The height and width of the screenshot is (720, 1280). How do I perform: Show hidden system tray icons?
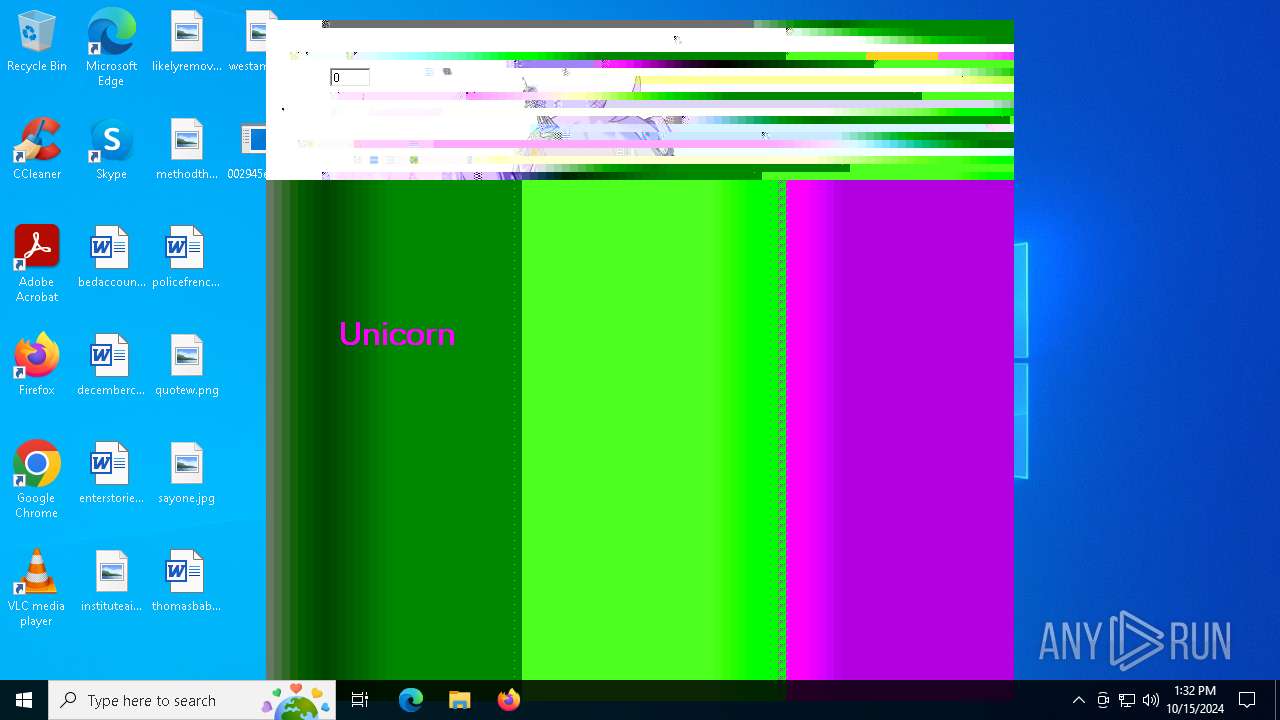click(x=1079, y=700)
